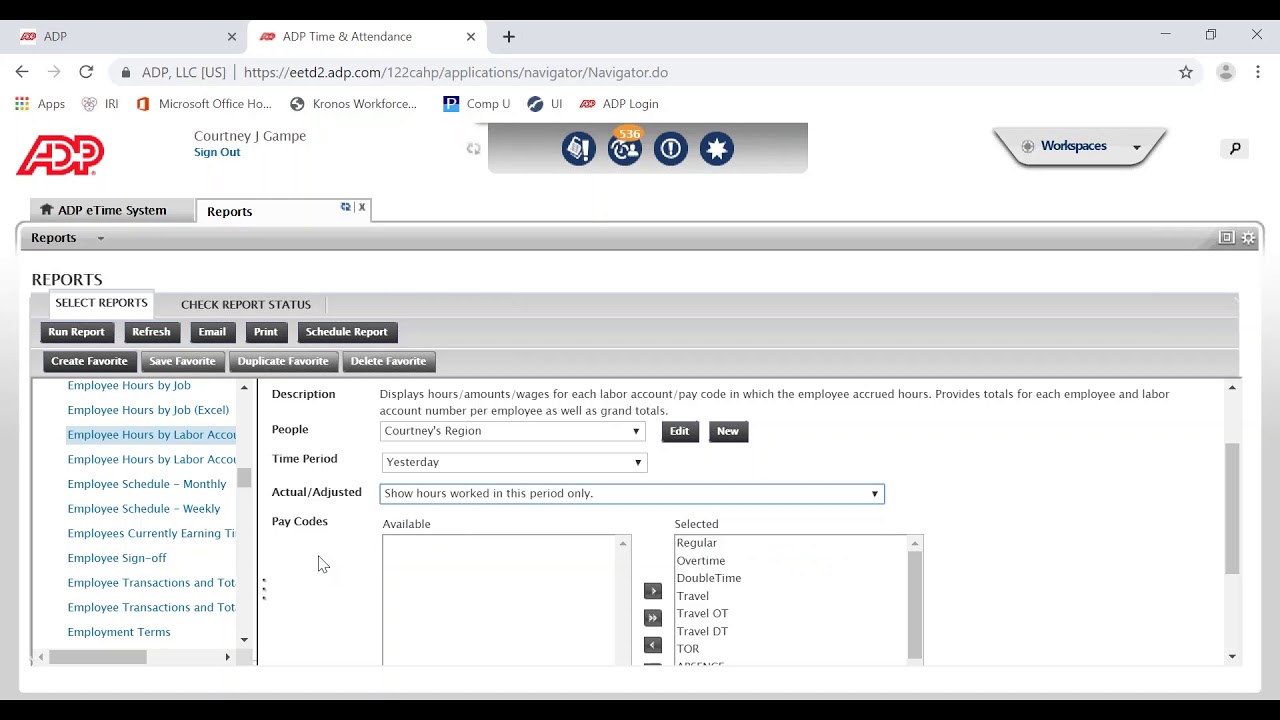This screenshot has width=1280, height=720.
Task: Click the browser address bar URL
Action: 455,72
